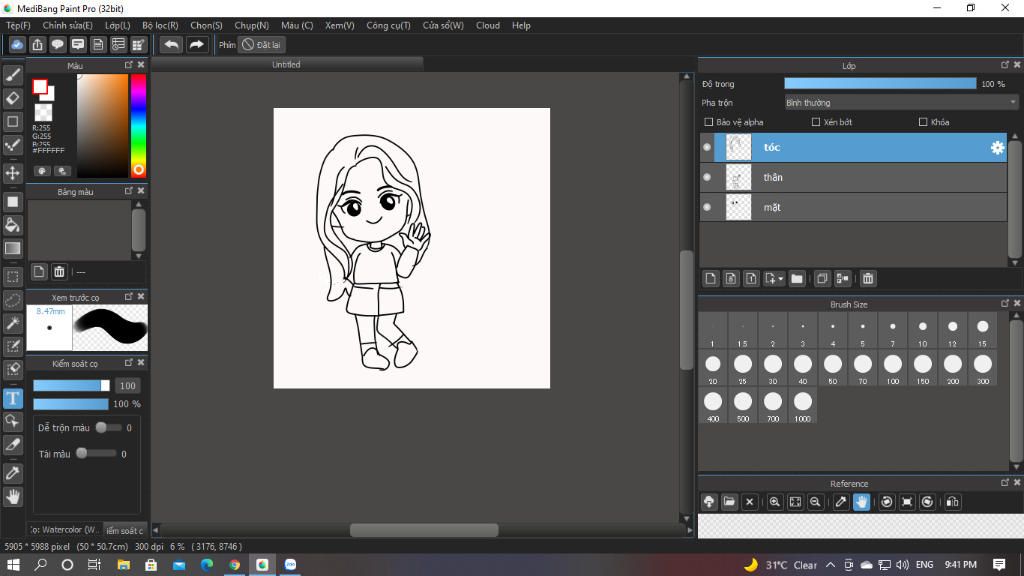Pick the Bucket fill tool

[13, 225]
